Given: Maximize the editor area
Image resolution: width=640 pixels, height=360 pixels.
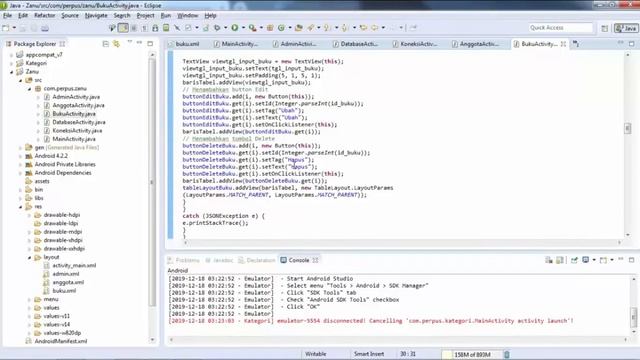Looking at the screenshot, I should (631, 43).
